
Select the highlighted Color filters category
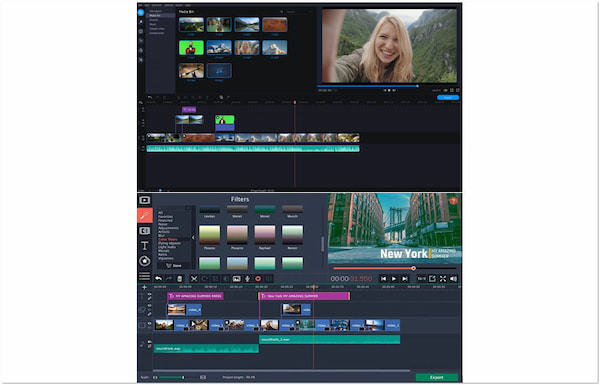[x=168, y=240]
